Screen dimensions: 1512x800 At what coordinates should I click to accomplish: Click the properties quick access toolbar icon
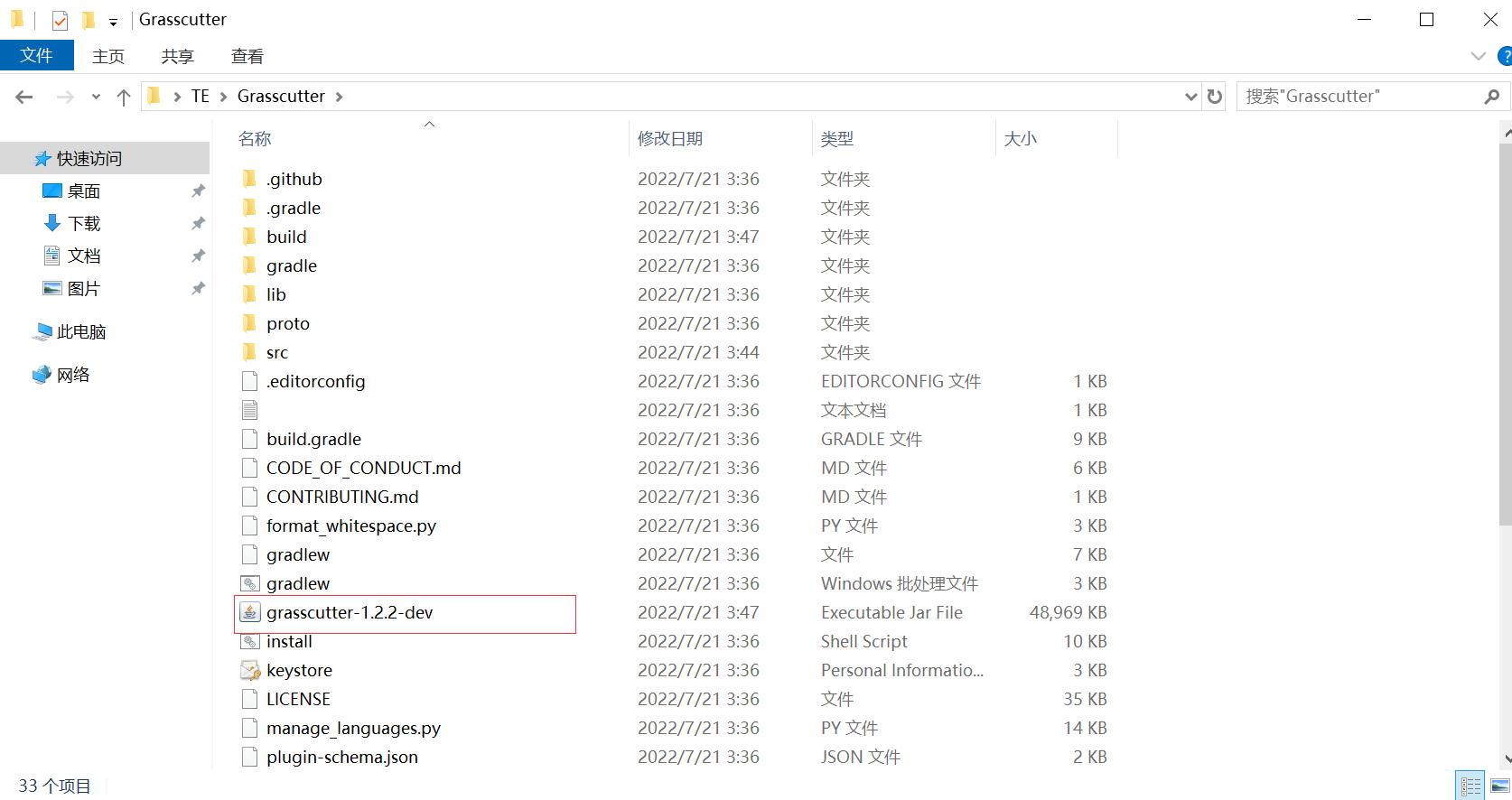click(60, 20)
